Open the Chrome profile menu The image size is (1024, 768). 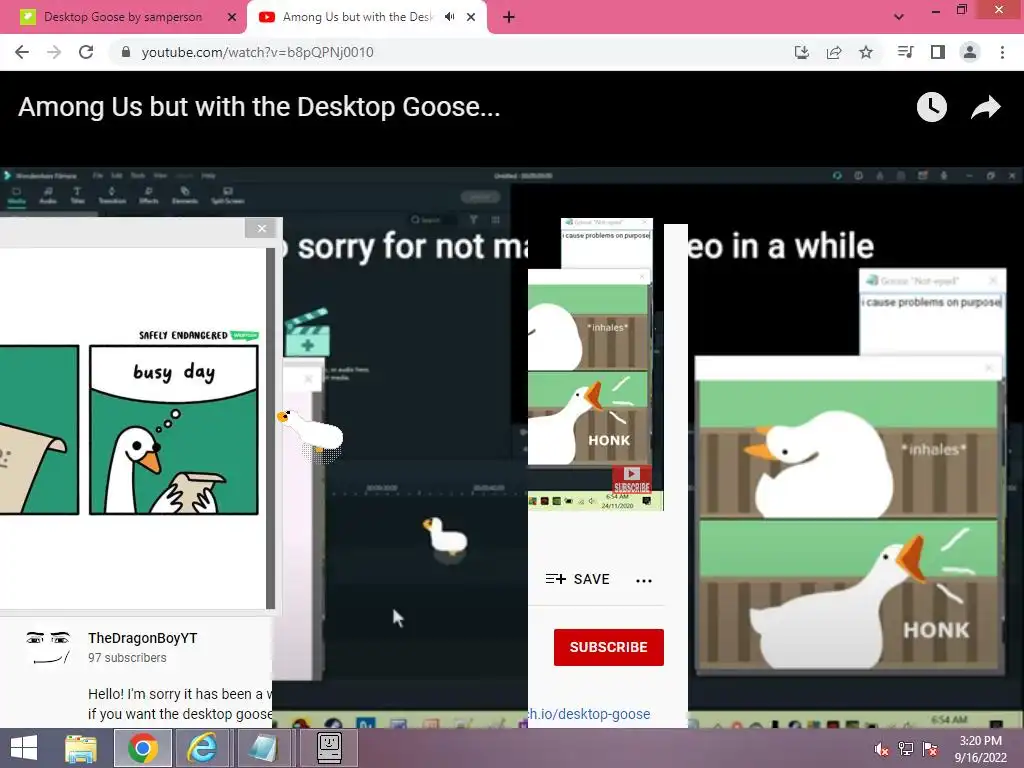[970, 52]
